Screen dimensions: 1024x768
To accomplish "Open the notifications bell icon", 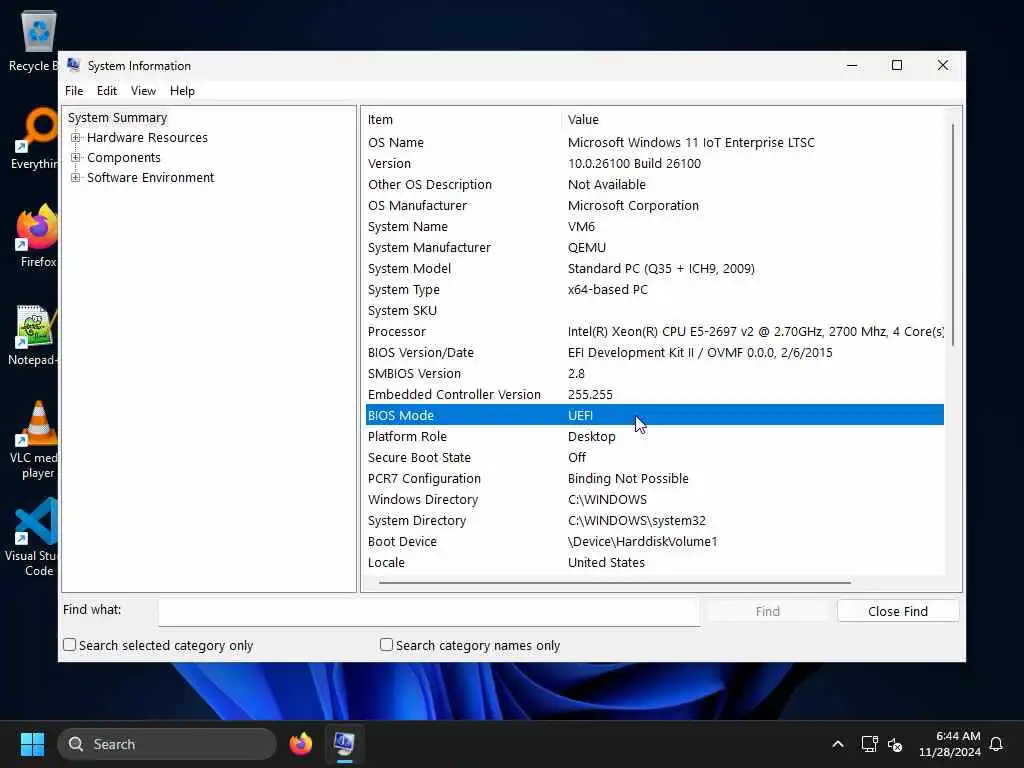I will pos(996,744).
